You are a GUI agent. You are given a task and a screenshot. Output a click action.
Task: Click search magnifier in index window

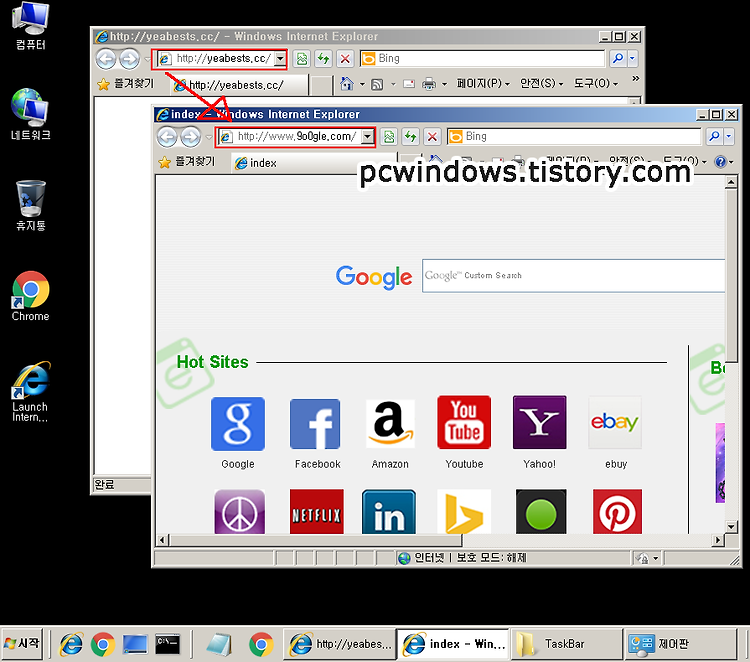[x=715, y=136]
